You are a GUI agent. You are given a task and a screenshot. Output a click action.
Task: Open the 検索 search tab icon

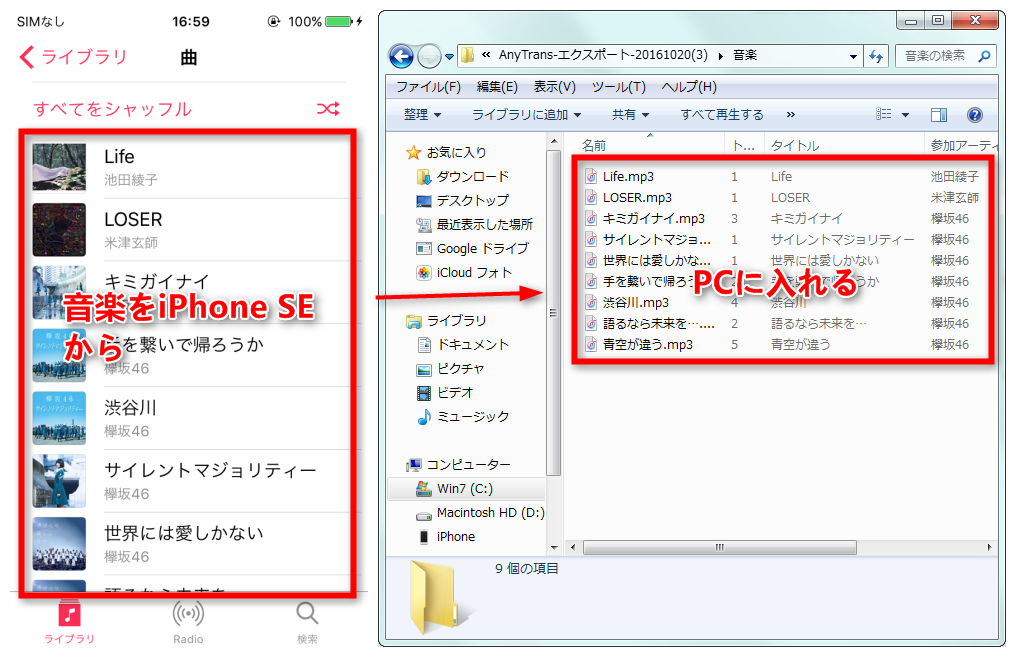[x=307, y=613]
